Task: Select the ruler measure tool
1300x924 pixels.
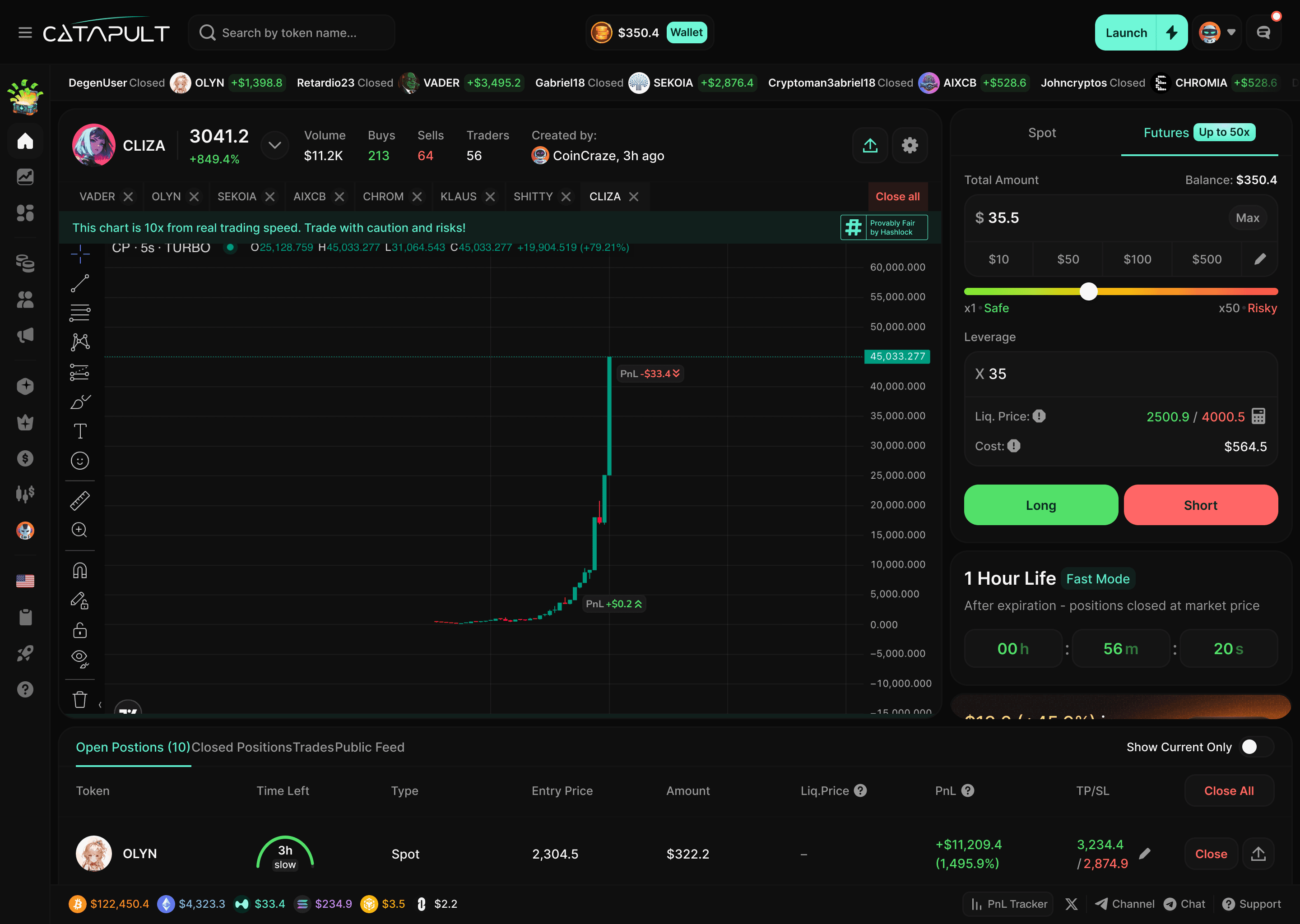Action: (x=80, y=500)
